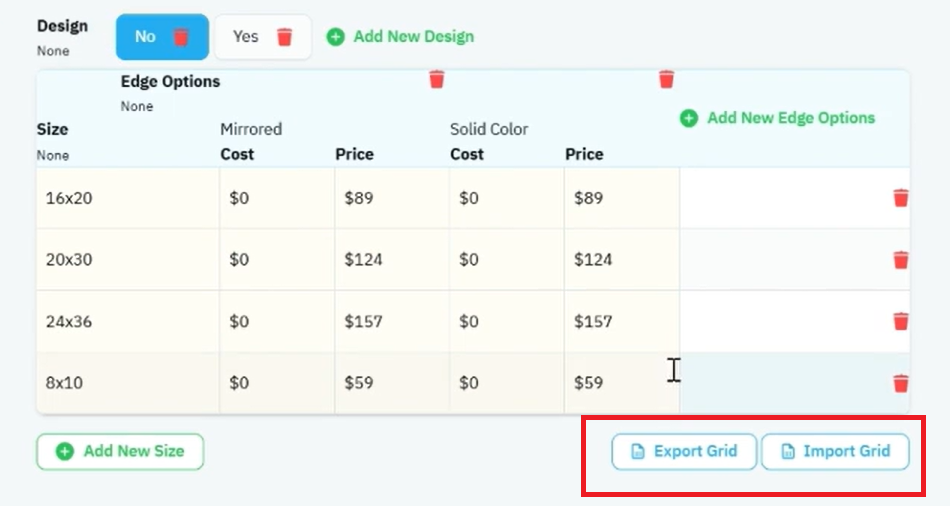The image size is (950, 506).
Task: Remove the Solid Color edge option via trash icon
Action: [666, 79]
